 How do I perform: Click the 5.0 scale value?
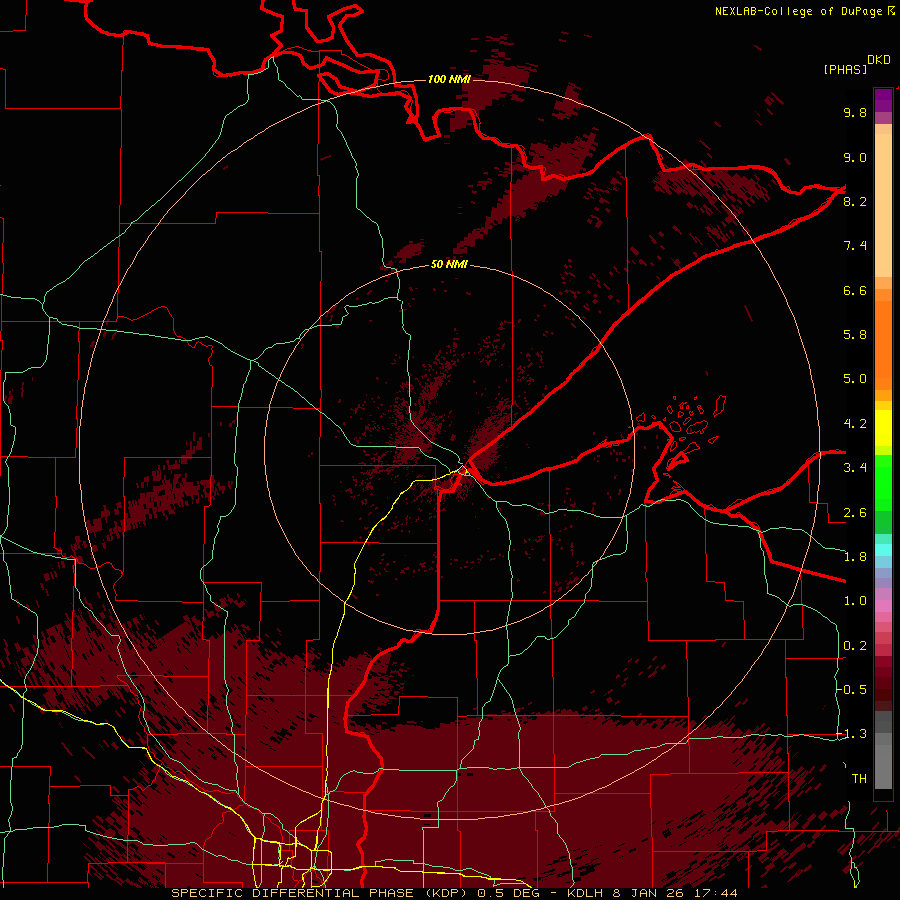(855, 379)
